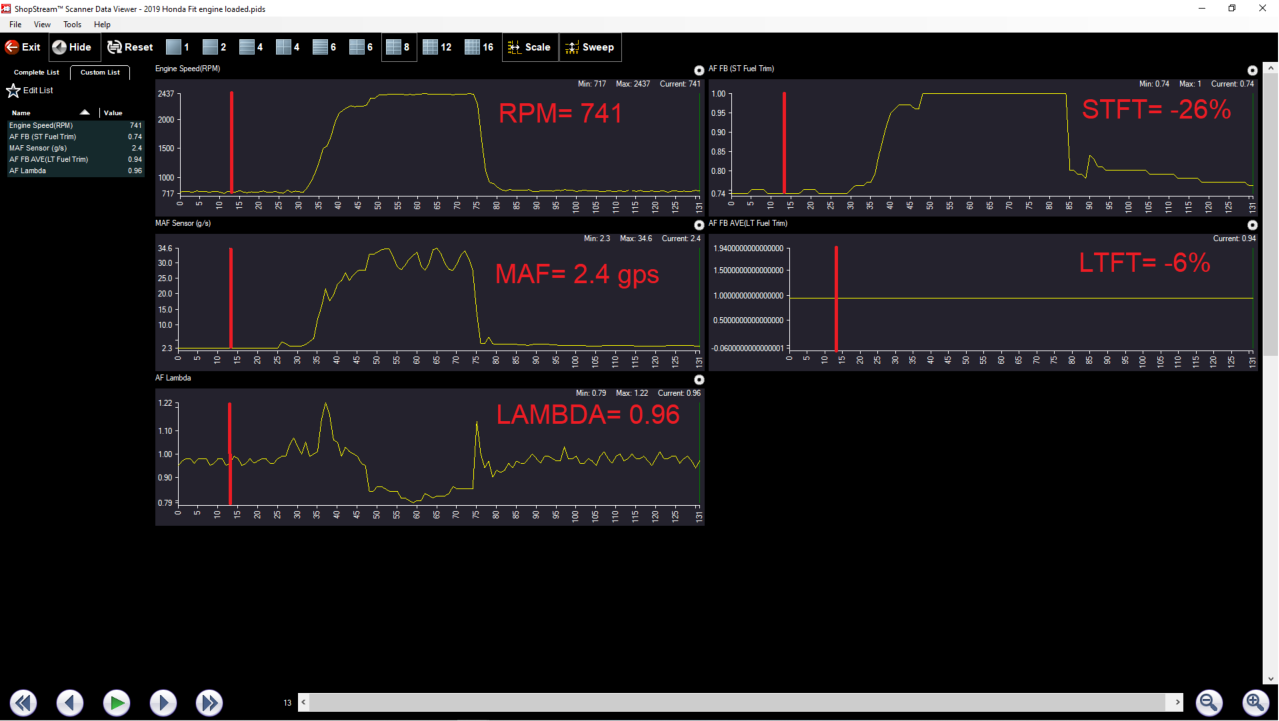Open the File menu

point(16,24)
